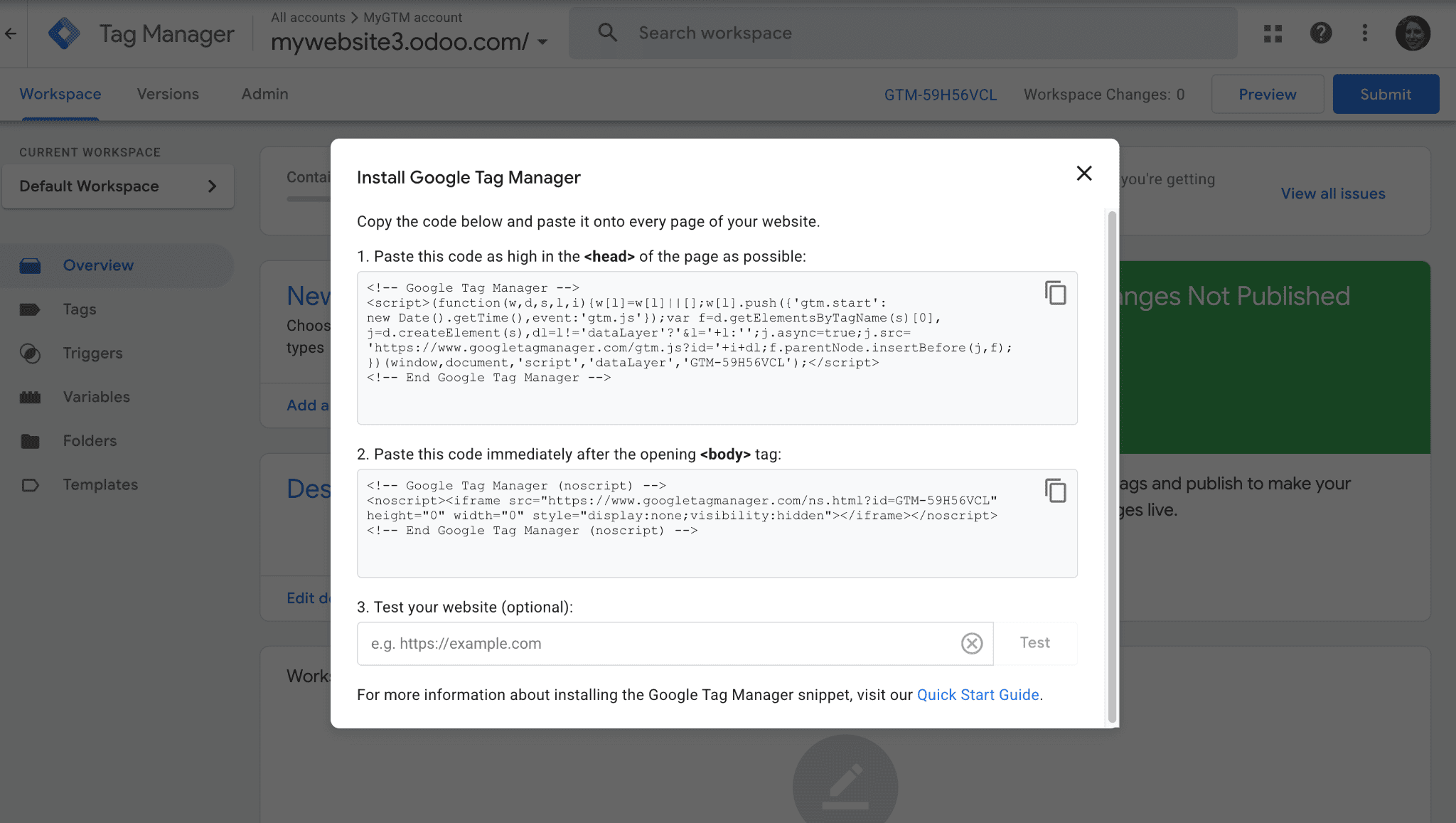
Task: Switch to the Admin tab
Action: coord(264,94)
